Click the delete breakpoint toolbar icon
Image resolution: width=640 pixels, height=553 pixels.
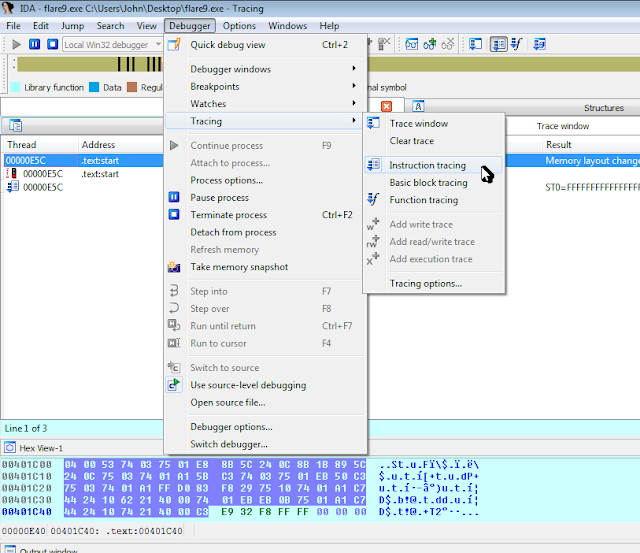click(x=384, y=44)
